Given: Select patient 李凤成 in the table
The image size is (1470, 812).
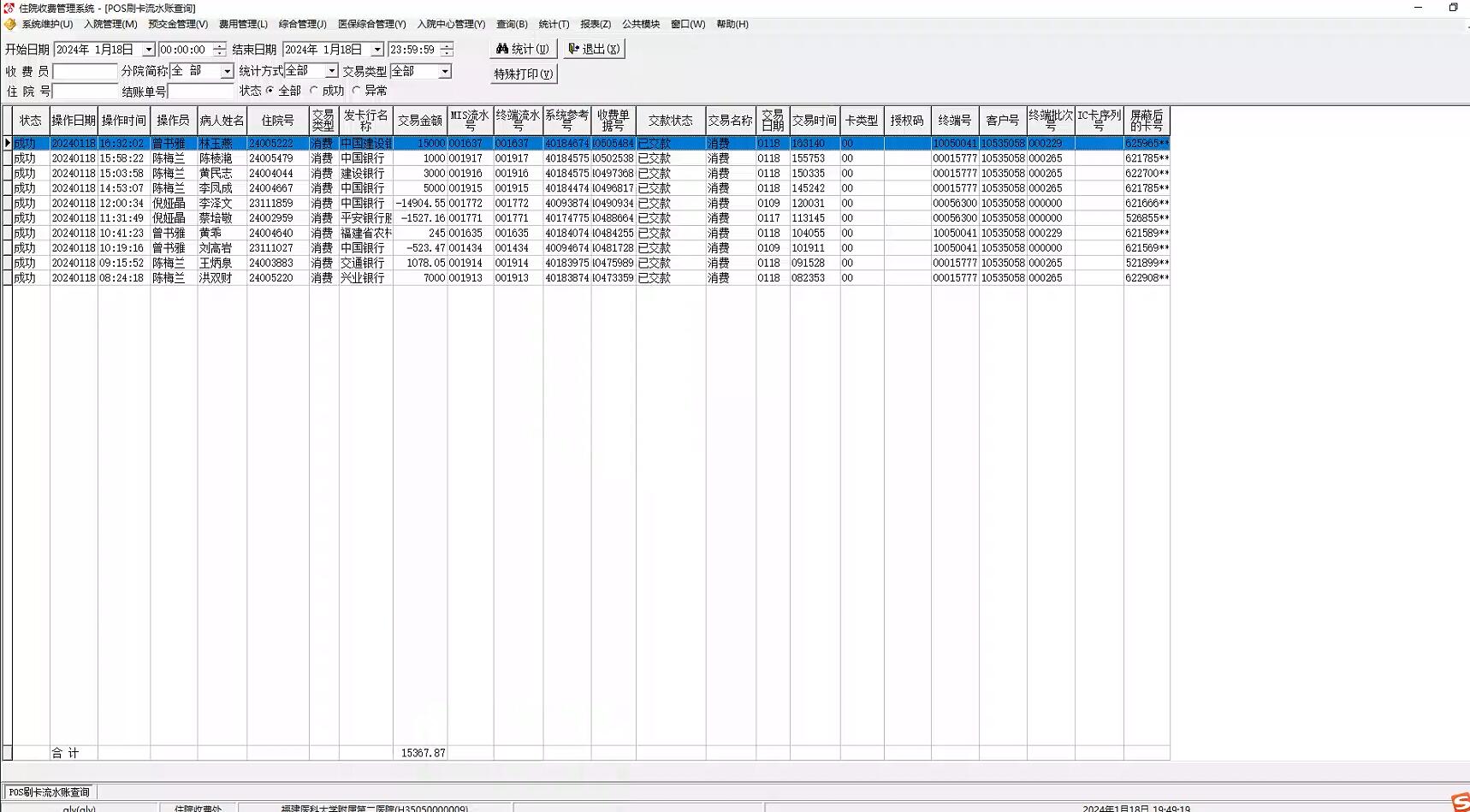Looking at the screenshot, I should point(222,188).
